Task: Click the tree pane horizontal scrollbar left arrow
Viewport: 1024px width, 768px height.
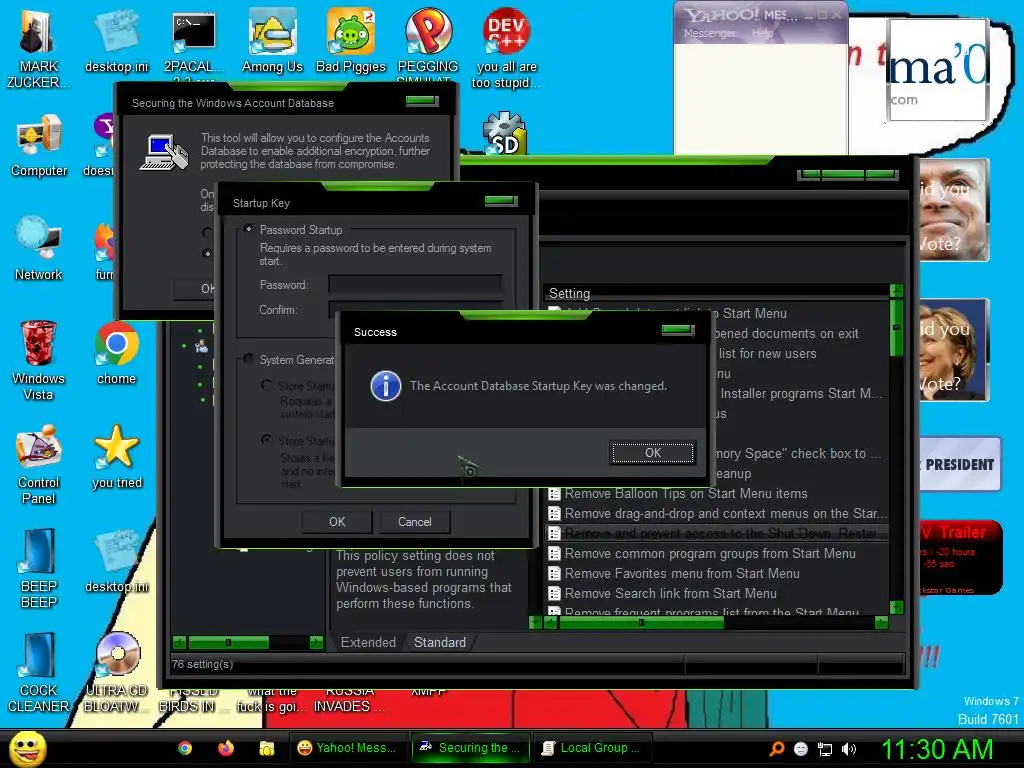Action: click(x=180, y=642)
